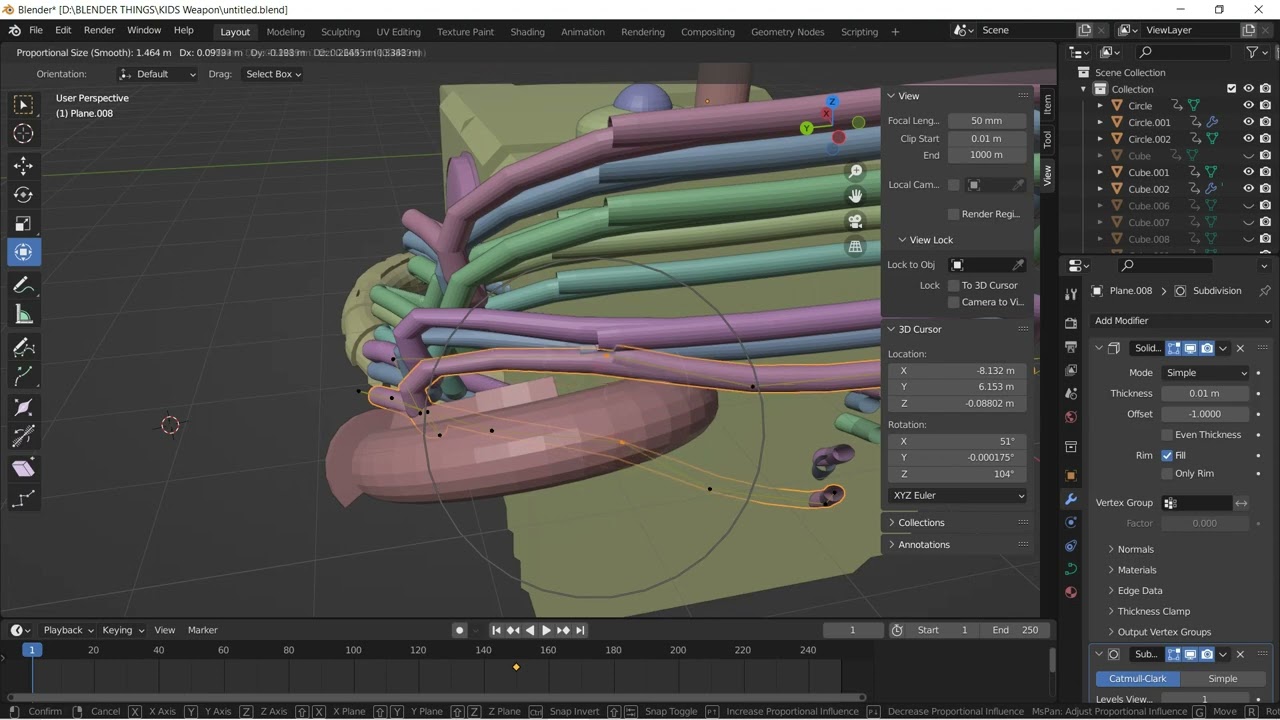
Task: Open the Orientation Default dropdown
Action: (158, 74)
